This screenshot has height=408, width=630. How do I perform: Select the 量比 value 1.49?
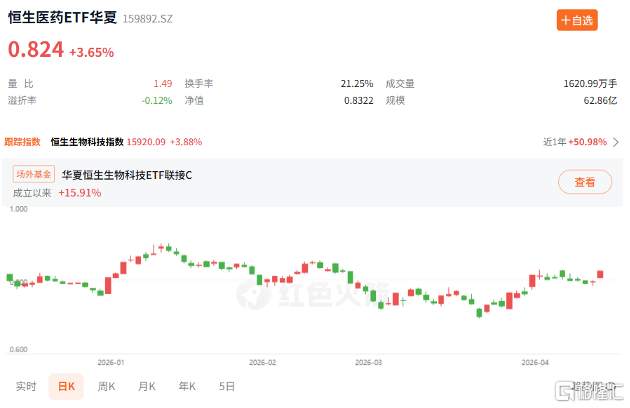pyautogui.click(x=163, y=84)
